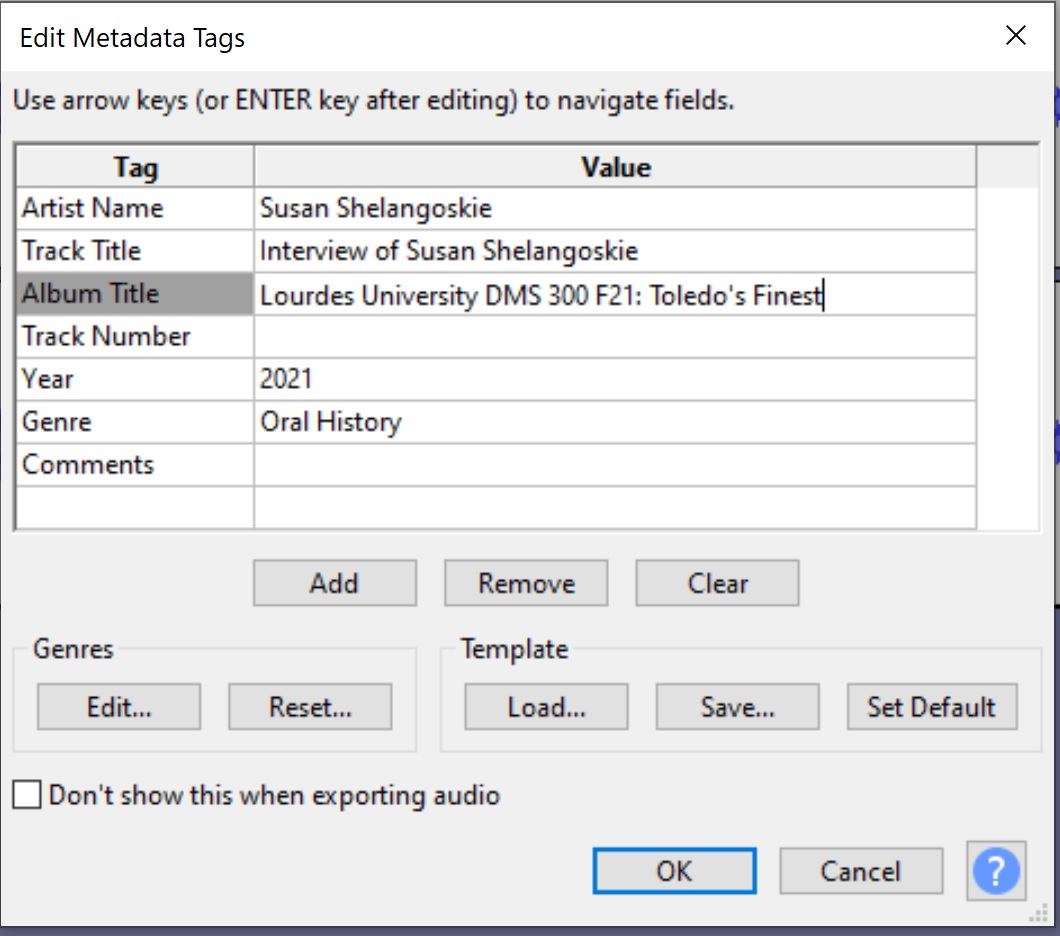Clear all metadata values
Image resolution: width=1060 pixels, height=936 pixels.
(x=717, y=583)
